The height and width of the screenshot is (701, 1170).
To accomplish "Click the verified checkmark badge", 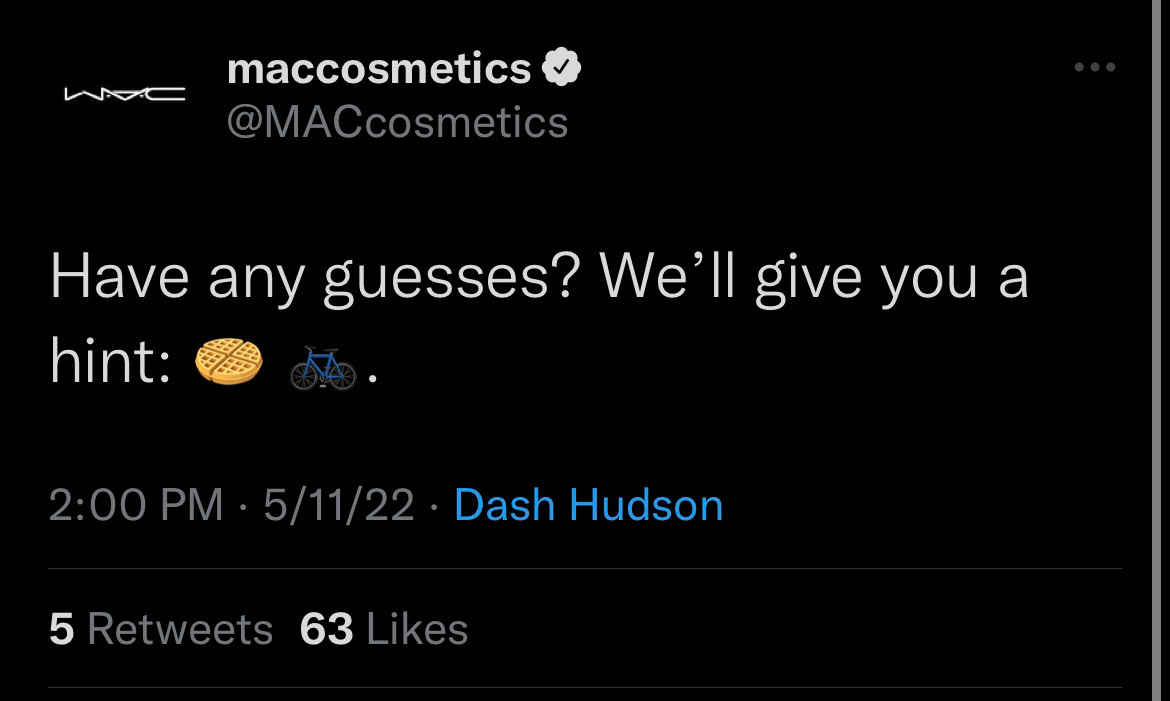I will 561,69.
